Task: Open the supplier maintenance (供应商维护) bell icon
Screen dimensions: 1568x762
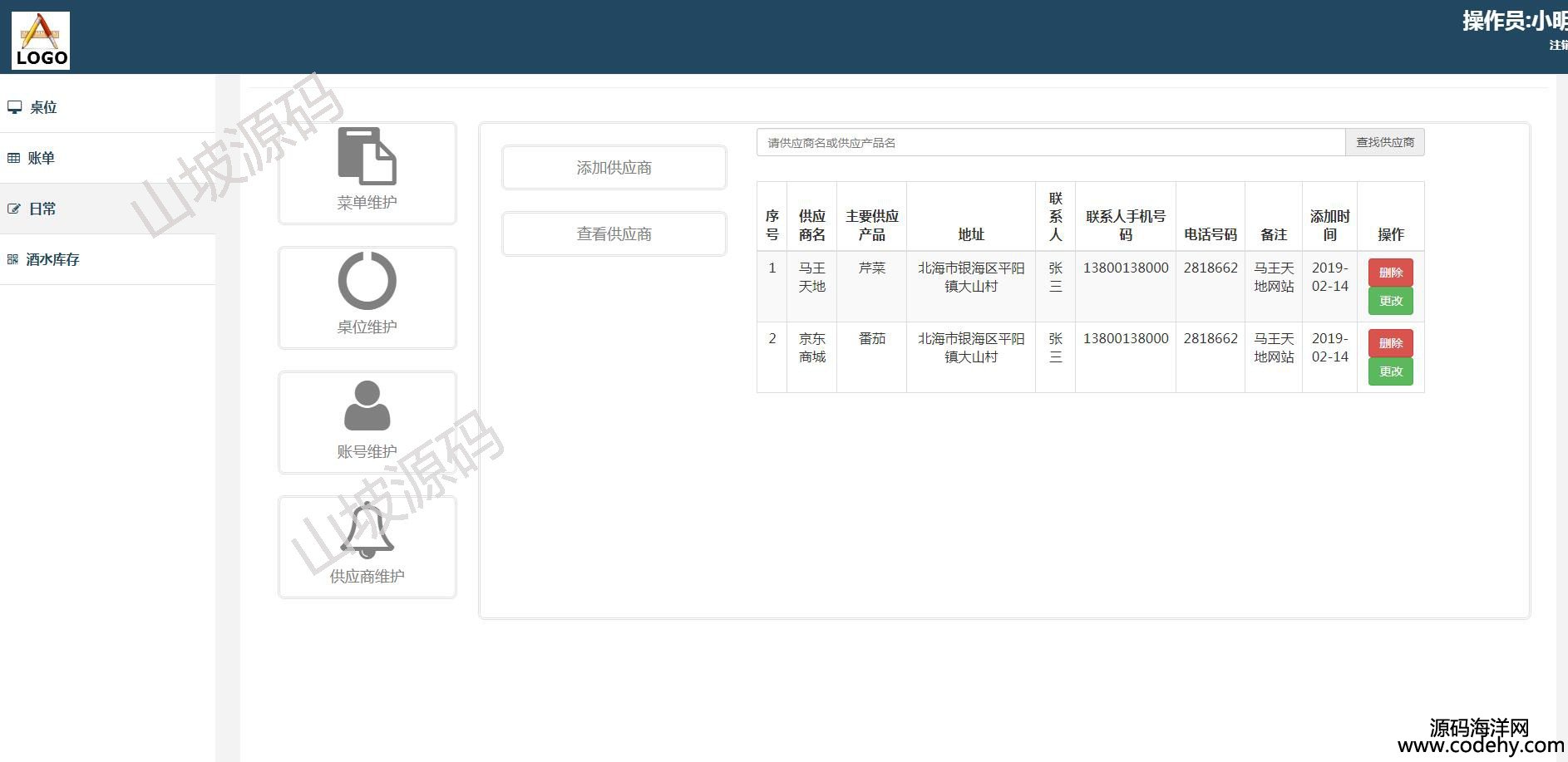Action: 367,530
